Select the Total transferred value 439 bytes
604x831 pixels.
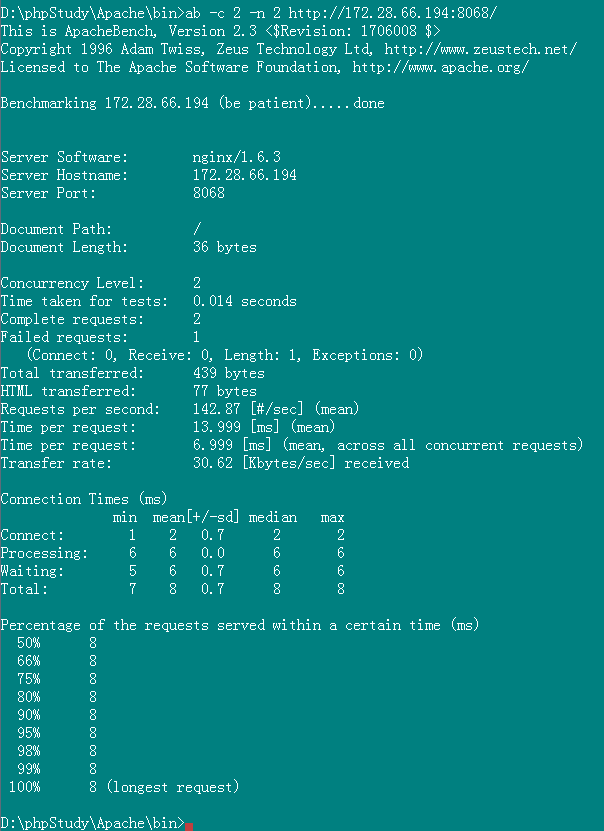tap(228, 373)
